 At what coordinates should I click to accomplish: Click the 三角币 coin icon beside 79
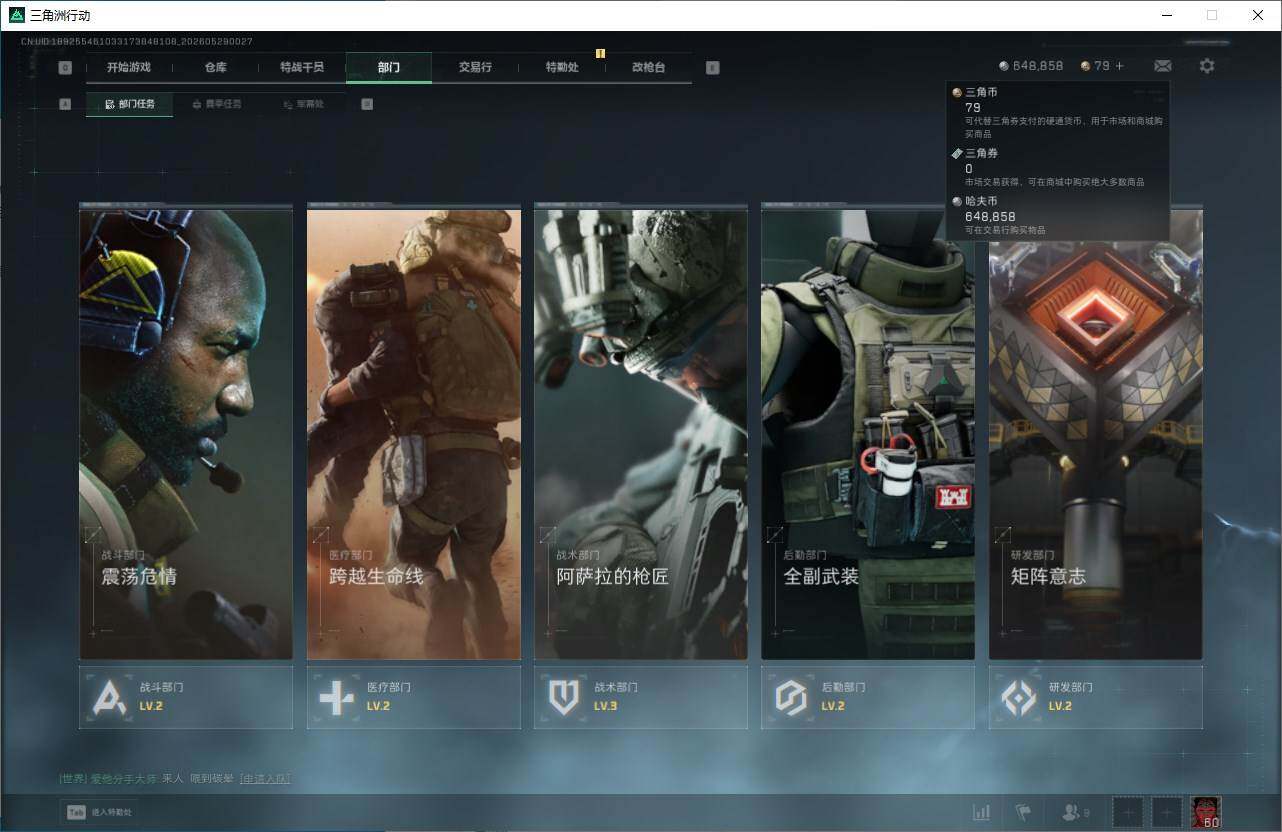[x=1086, y=66]
